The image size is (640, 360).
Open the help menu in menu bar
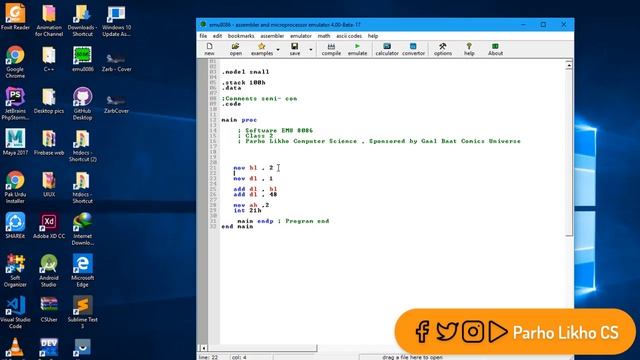373,36
